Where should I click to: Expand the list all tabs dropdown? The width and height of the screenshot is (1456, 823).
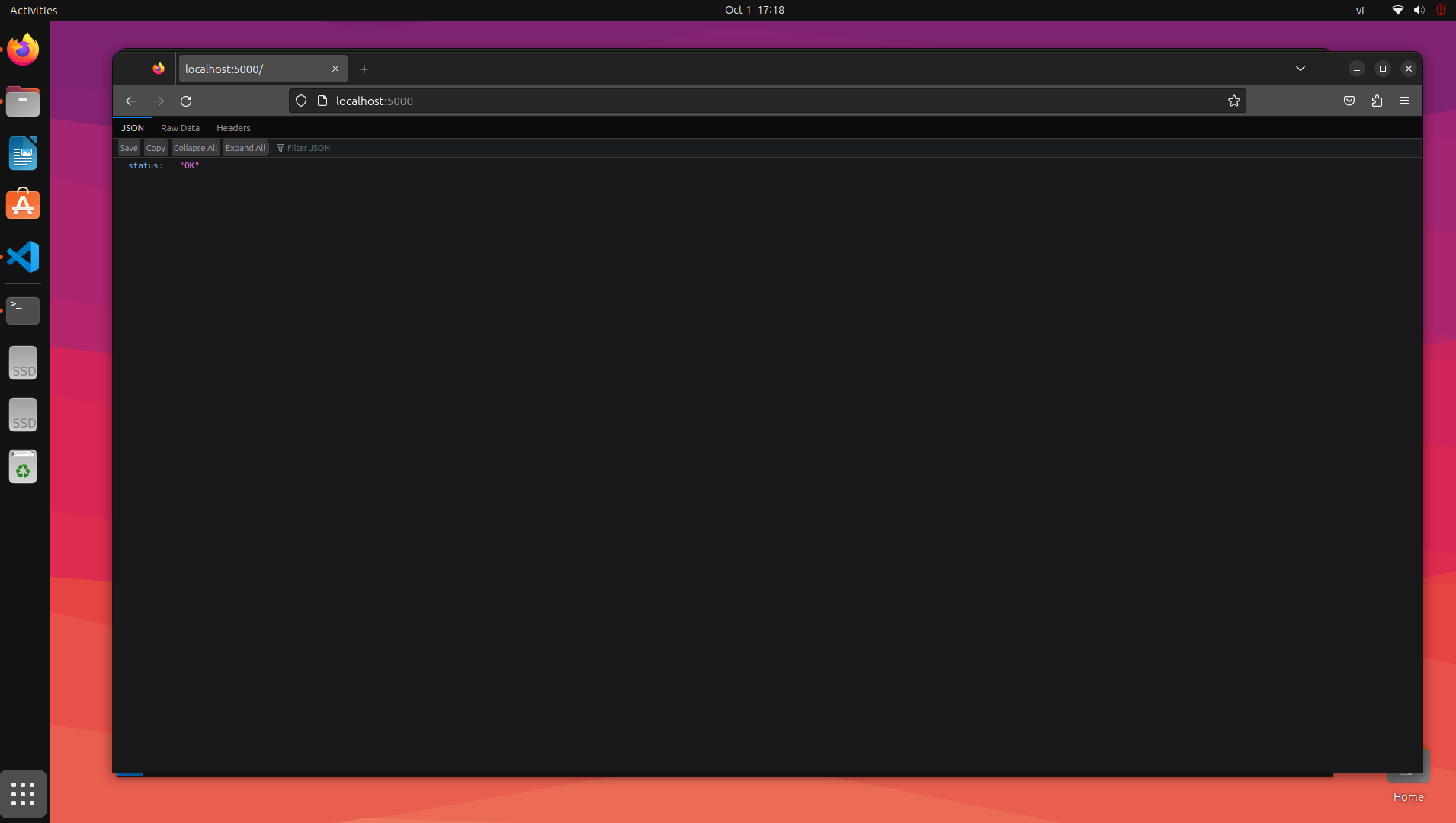(1300, 69)
